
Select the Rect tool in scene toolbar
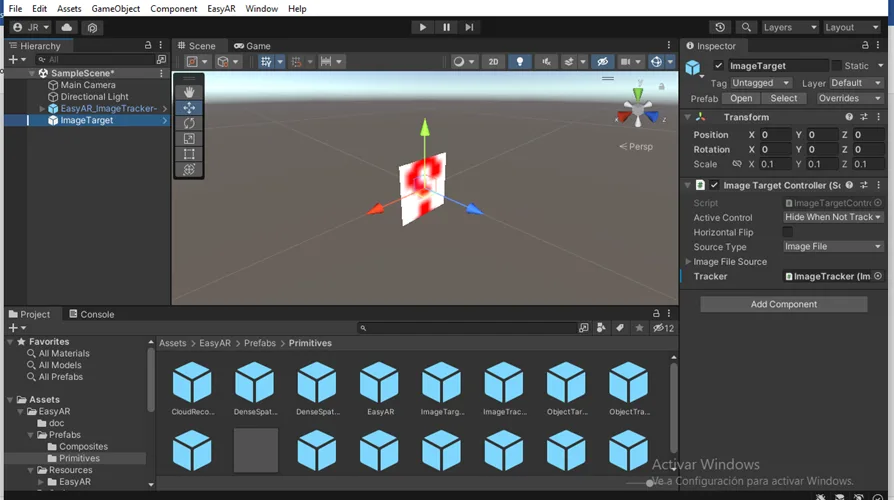[189, 154]
